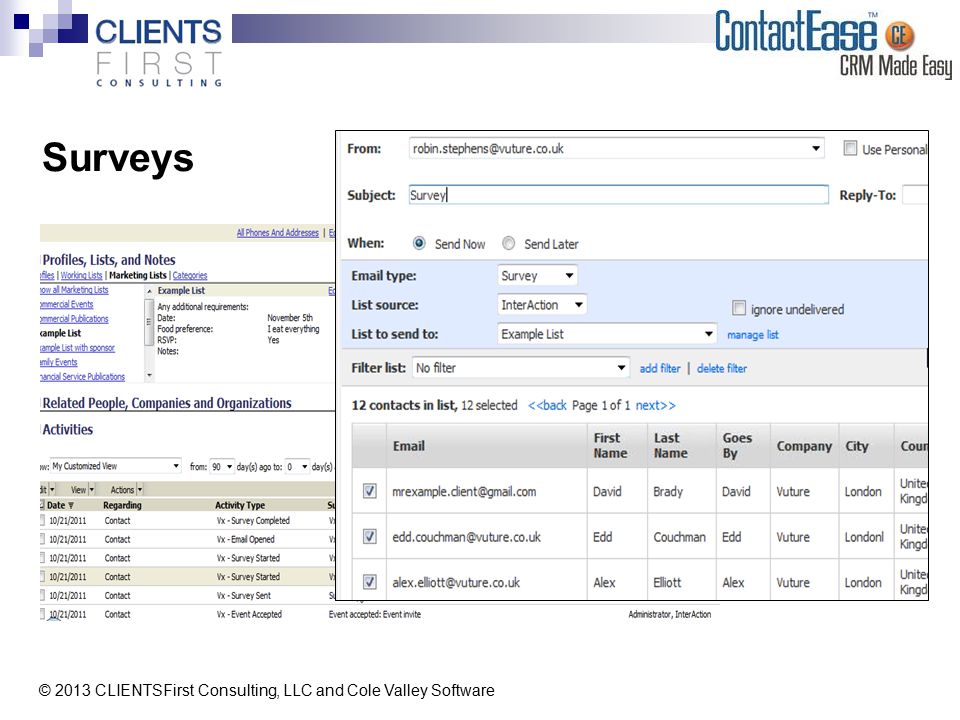Click the Regarding column header
Screen dimensions: 960x720
[122, 505]
